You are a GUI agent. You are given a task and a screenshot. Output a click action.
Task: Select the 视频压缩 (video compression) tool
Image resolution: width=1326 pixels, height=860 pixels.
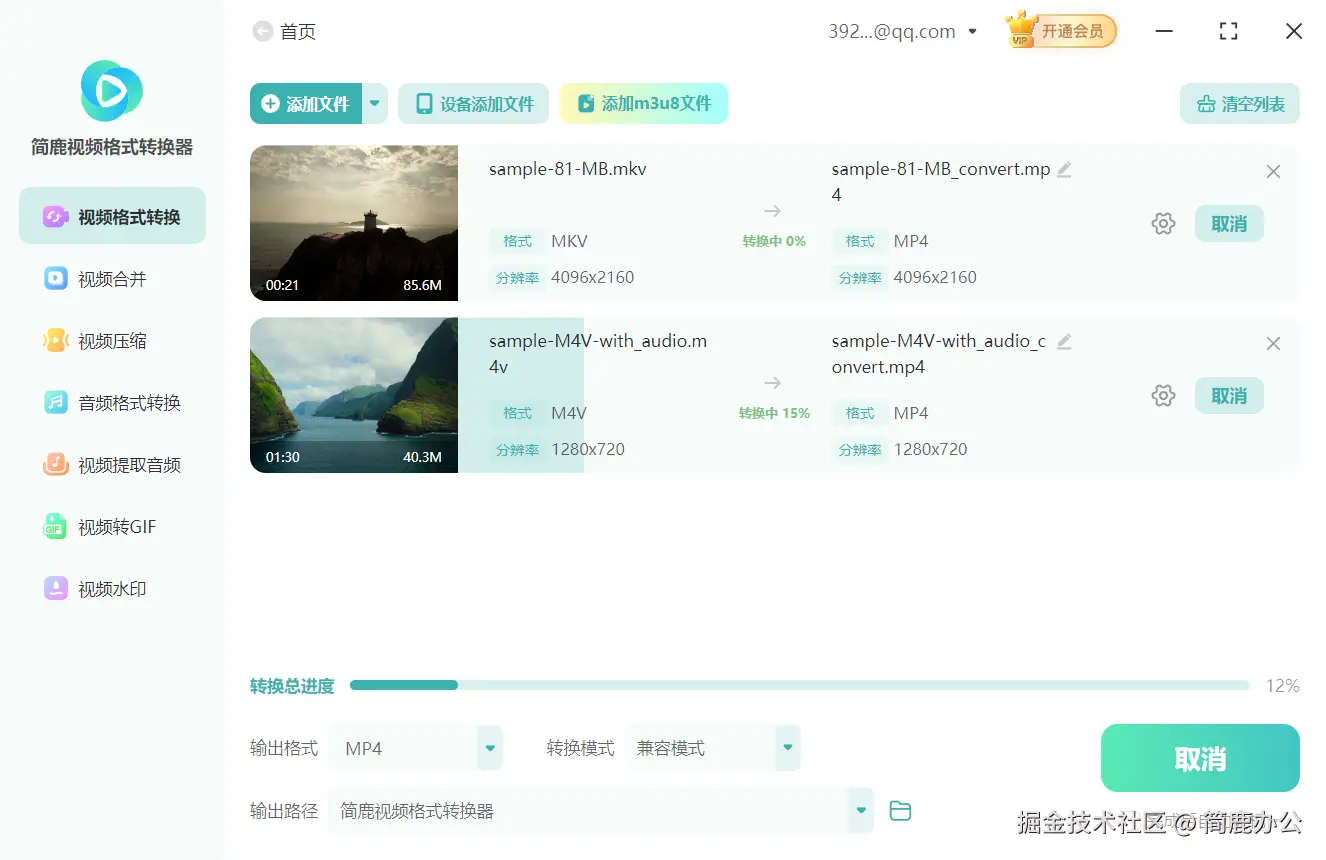point(111,340)
